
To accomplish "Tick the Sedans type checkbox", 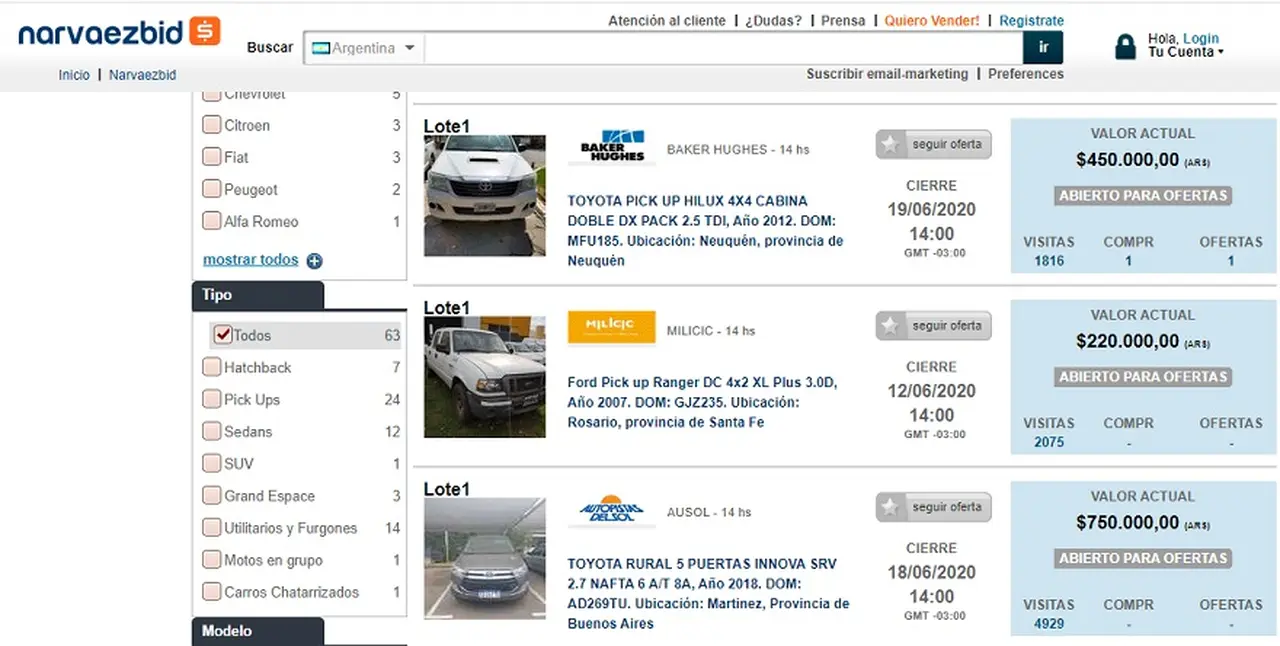I will (x=211, y=431).
